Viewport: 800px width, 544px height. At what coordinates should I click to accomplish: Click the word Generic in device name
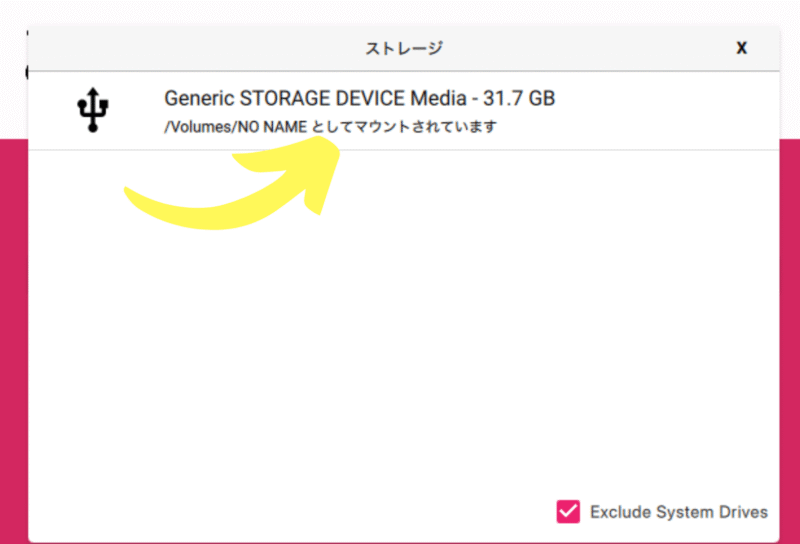click(x=199, y=98)
